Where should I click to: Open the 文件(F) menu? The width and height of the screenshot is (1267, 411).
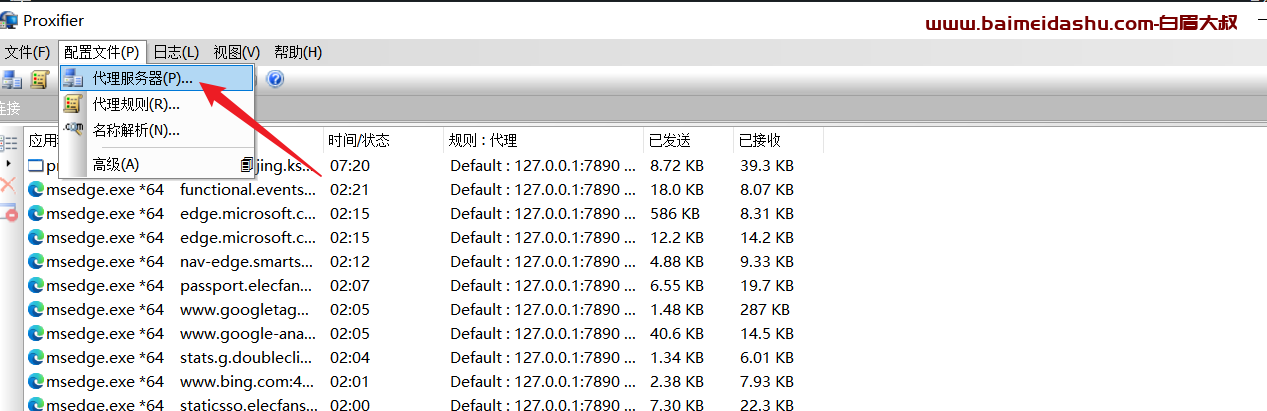[27, 52]
